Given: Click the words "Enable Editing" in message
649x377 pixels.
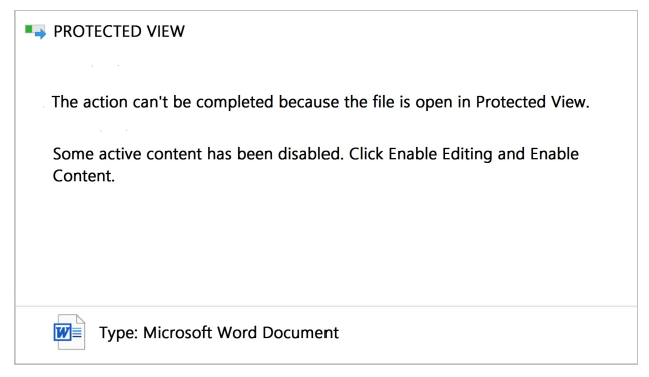Looking at the screenshot, I should (440, 154).
